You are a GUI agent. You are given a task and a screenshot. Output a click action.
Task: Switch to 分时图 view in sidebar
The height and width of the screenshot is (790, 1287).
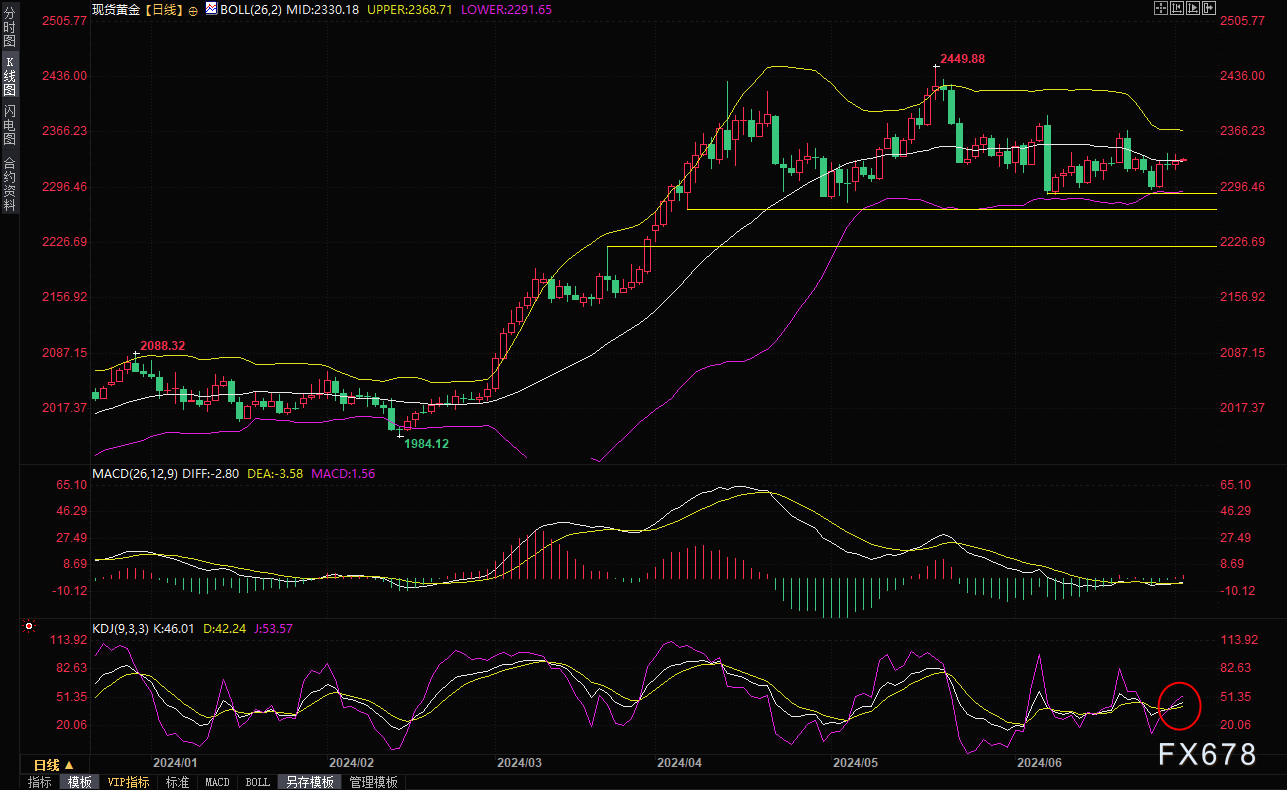click(9, 27)
